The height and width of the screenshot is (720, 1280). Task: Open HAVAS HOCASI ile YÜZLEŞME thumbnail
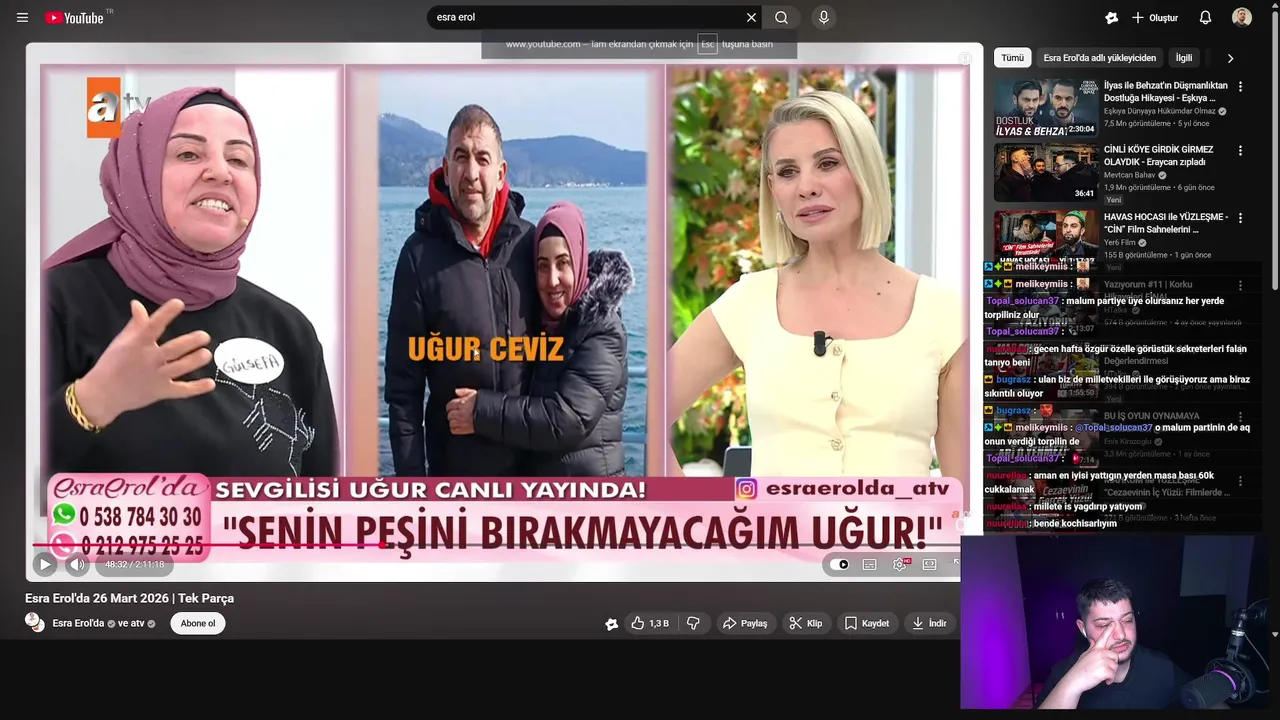point(1046,236)
